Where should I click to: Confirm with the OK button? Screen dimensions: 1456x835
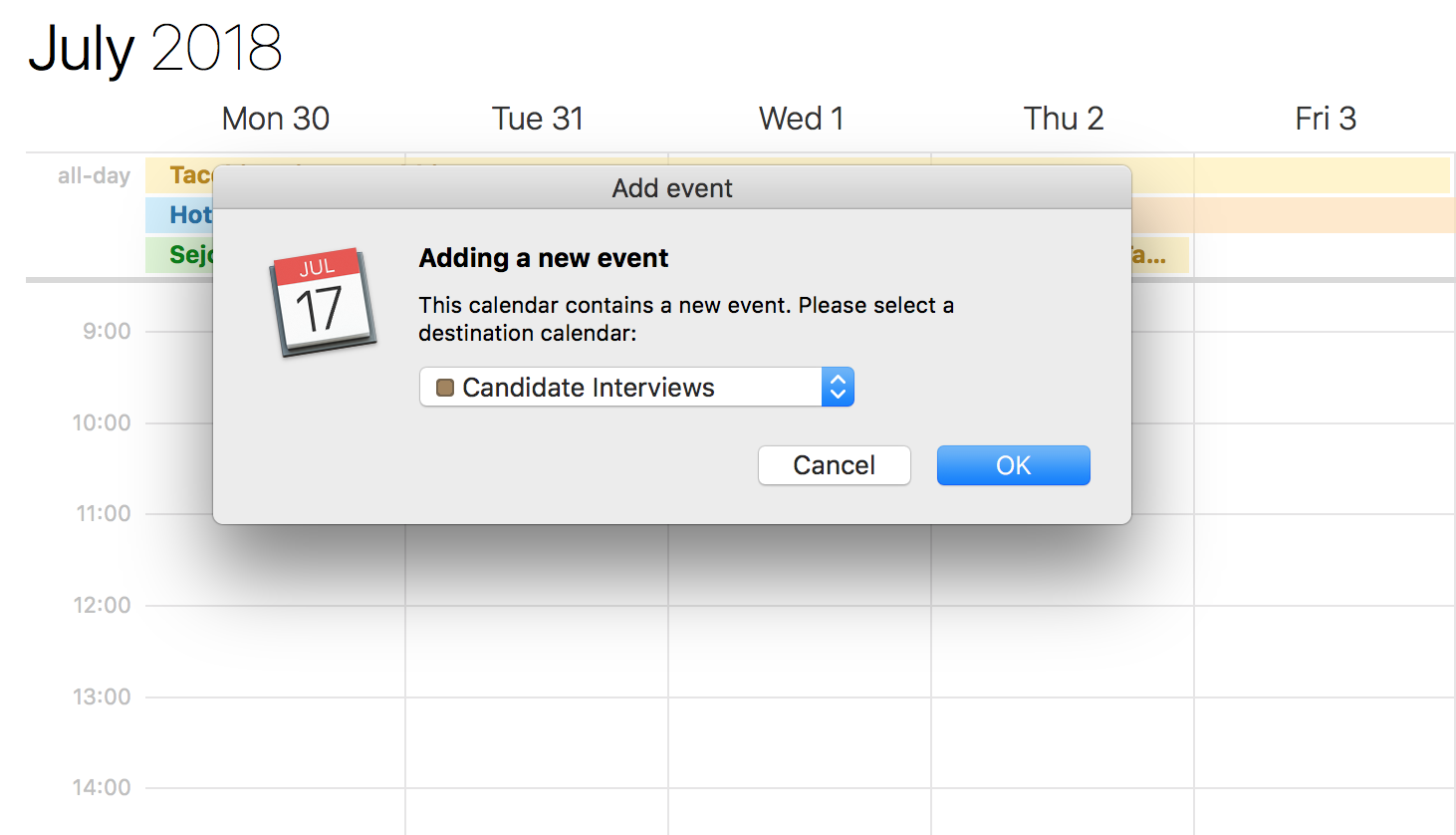click(x=1013, y=465)
